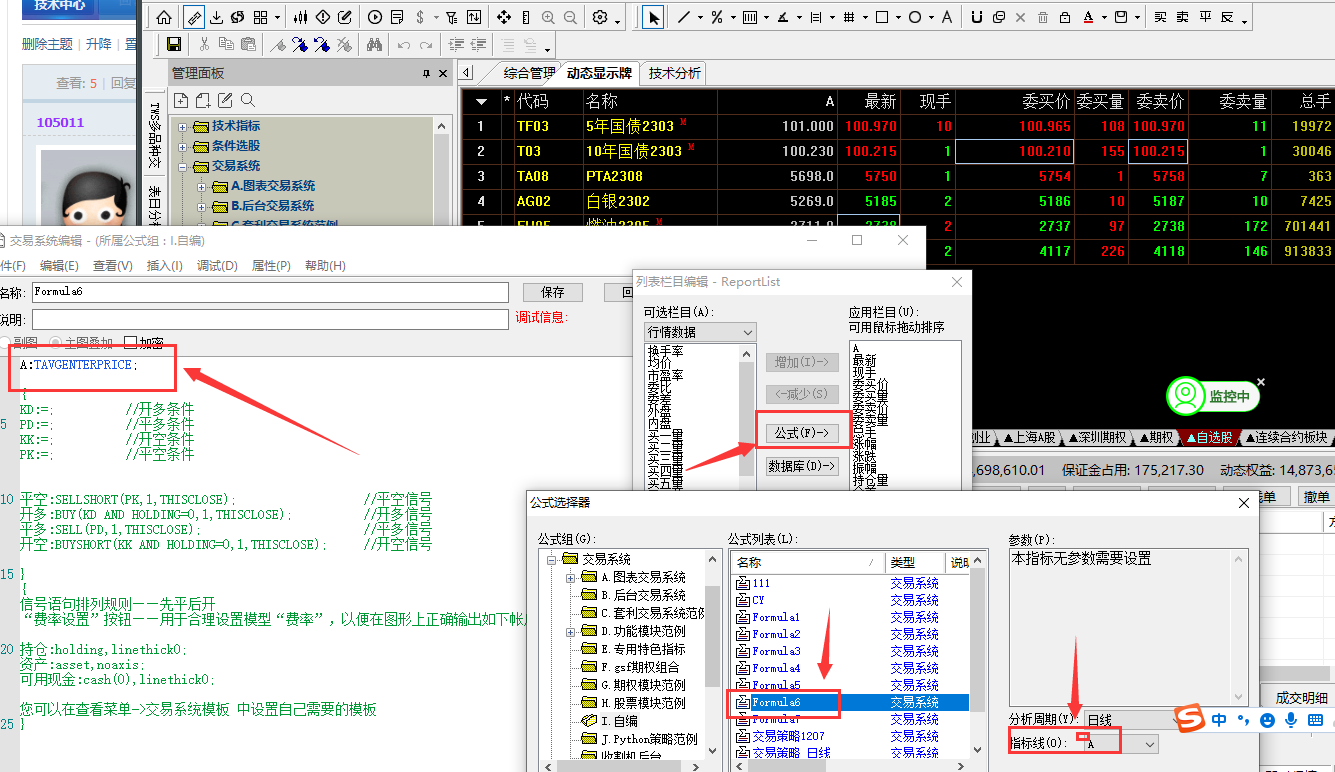Click the 说明 description input field
Viewport: 1335px width, 772px height.
[270, 319]
